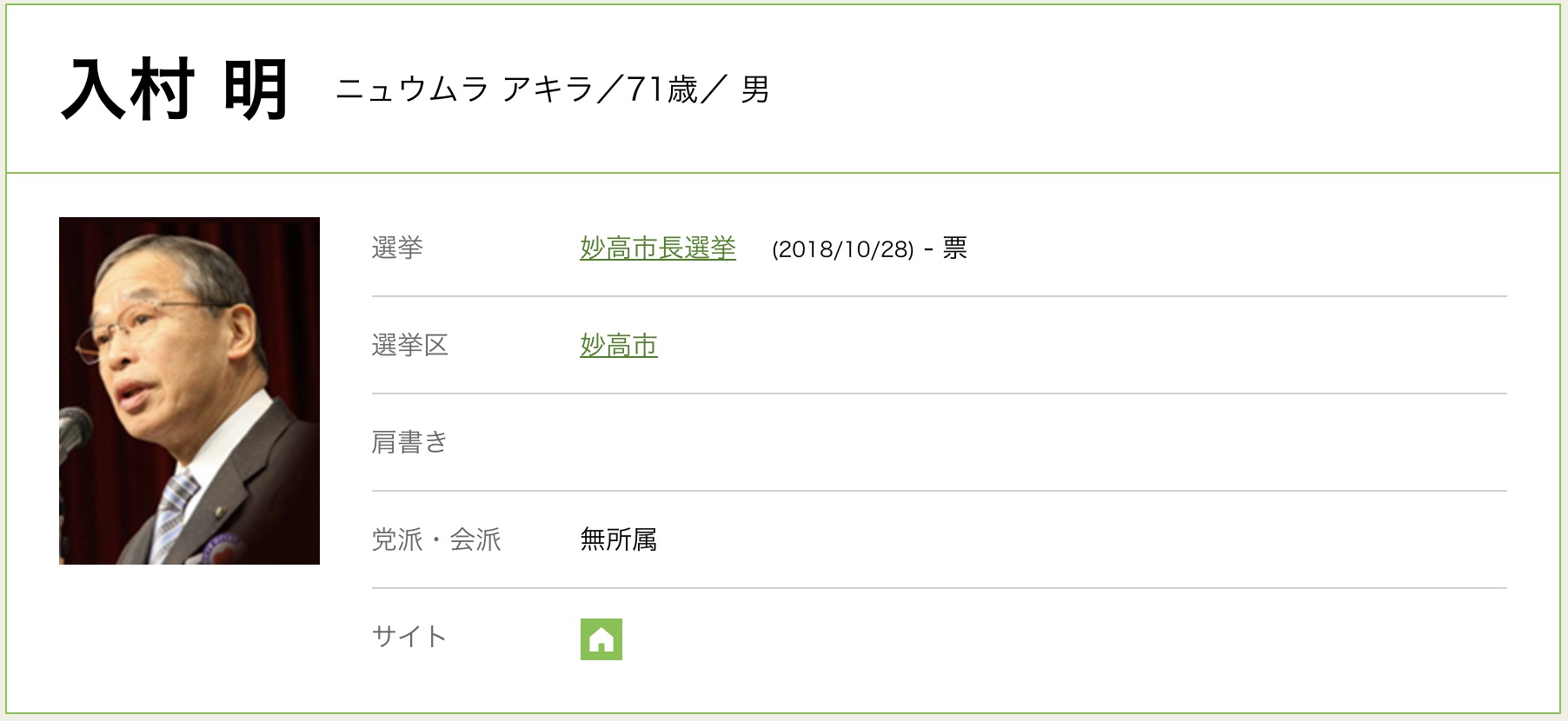
Task: Click the 肩書き row label
Action: tap(409, 443)
